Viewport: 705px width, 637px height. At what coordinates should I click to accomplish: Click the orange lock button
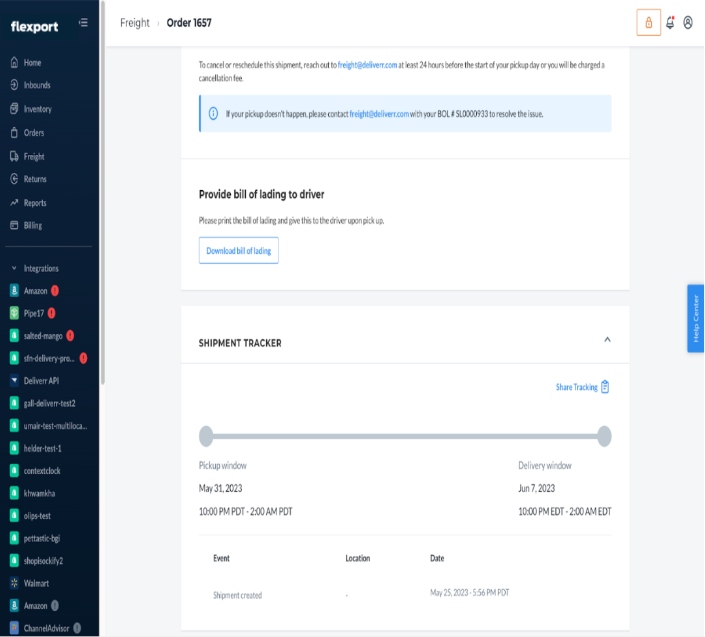[648, 22]
